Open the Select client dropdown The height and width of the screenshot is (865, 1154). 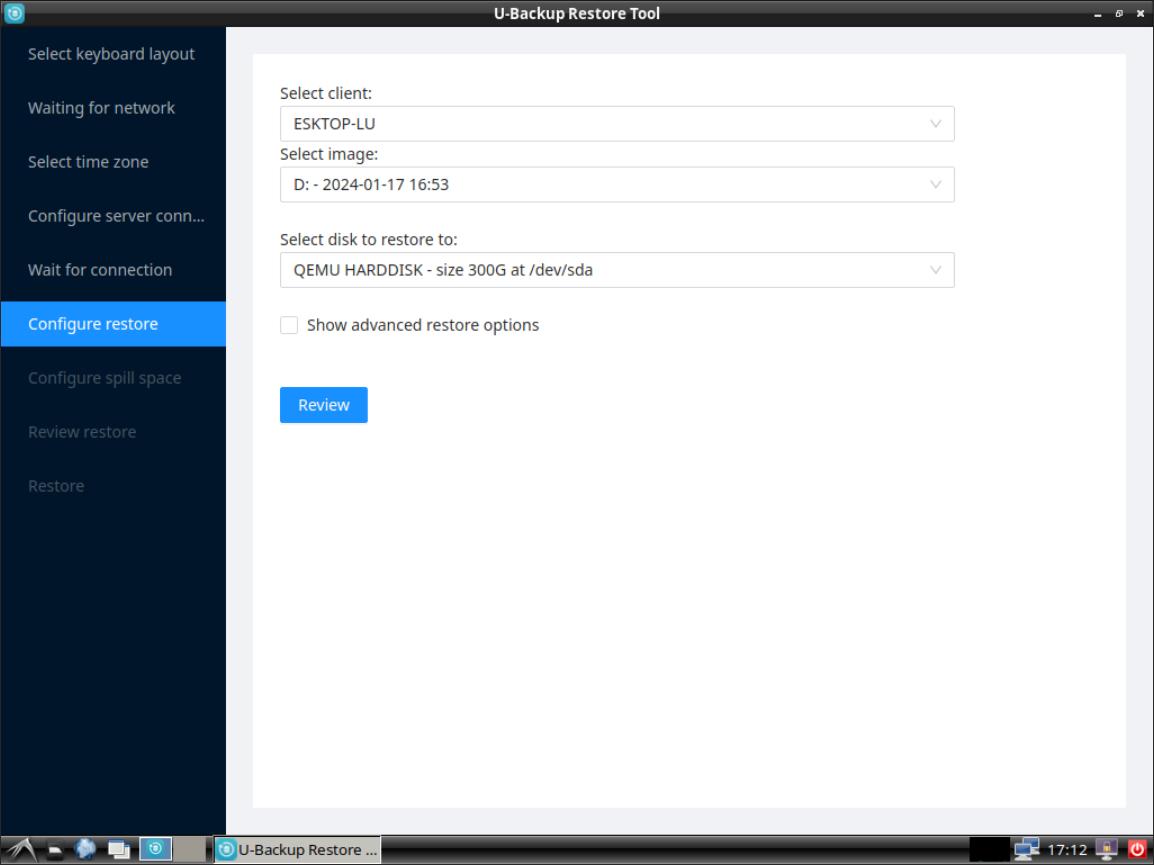(x=616, y=124)
